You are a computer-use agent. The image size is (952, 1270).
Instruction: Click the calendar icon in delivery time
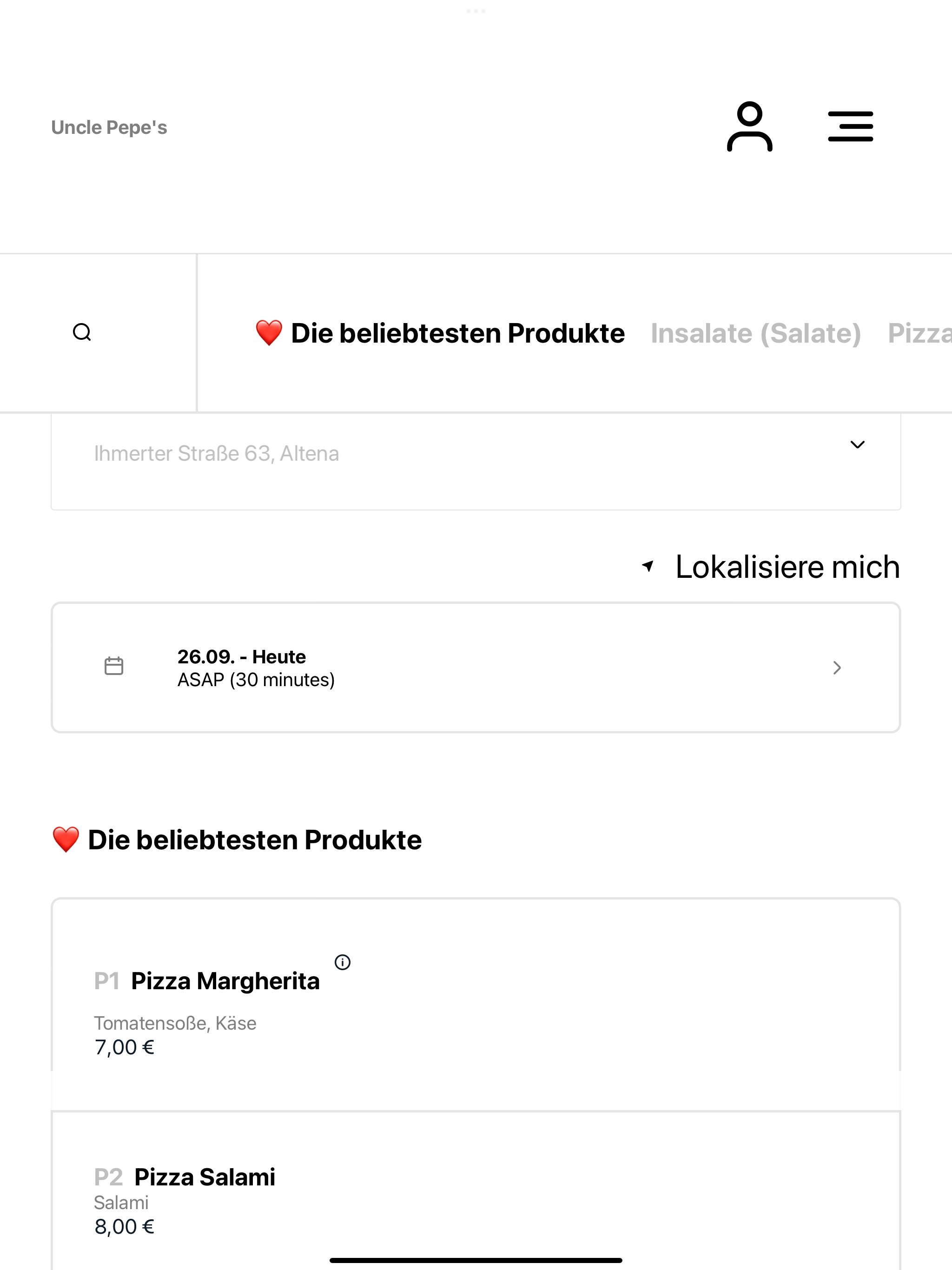pyautogui.click(x=114, y=667)
